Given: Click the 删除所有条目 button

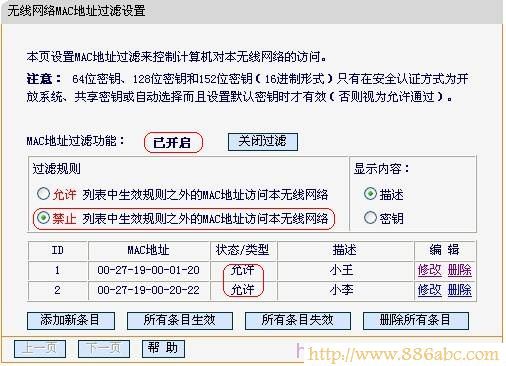Looking at the screenshot, I should pos(416,321).
